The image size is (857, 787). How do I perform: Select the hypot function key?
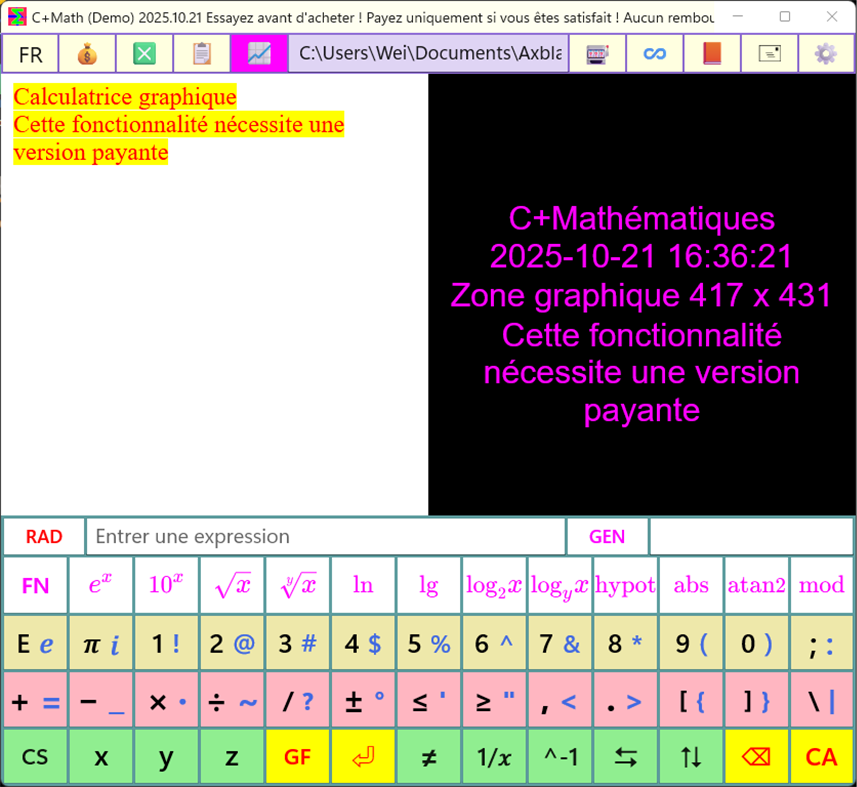tap(625, 586)
